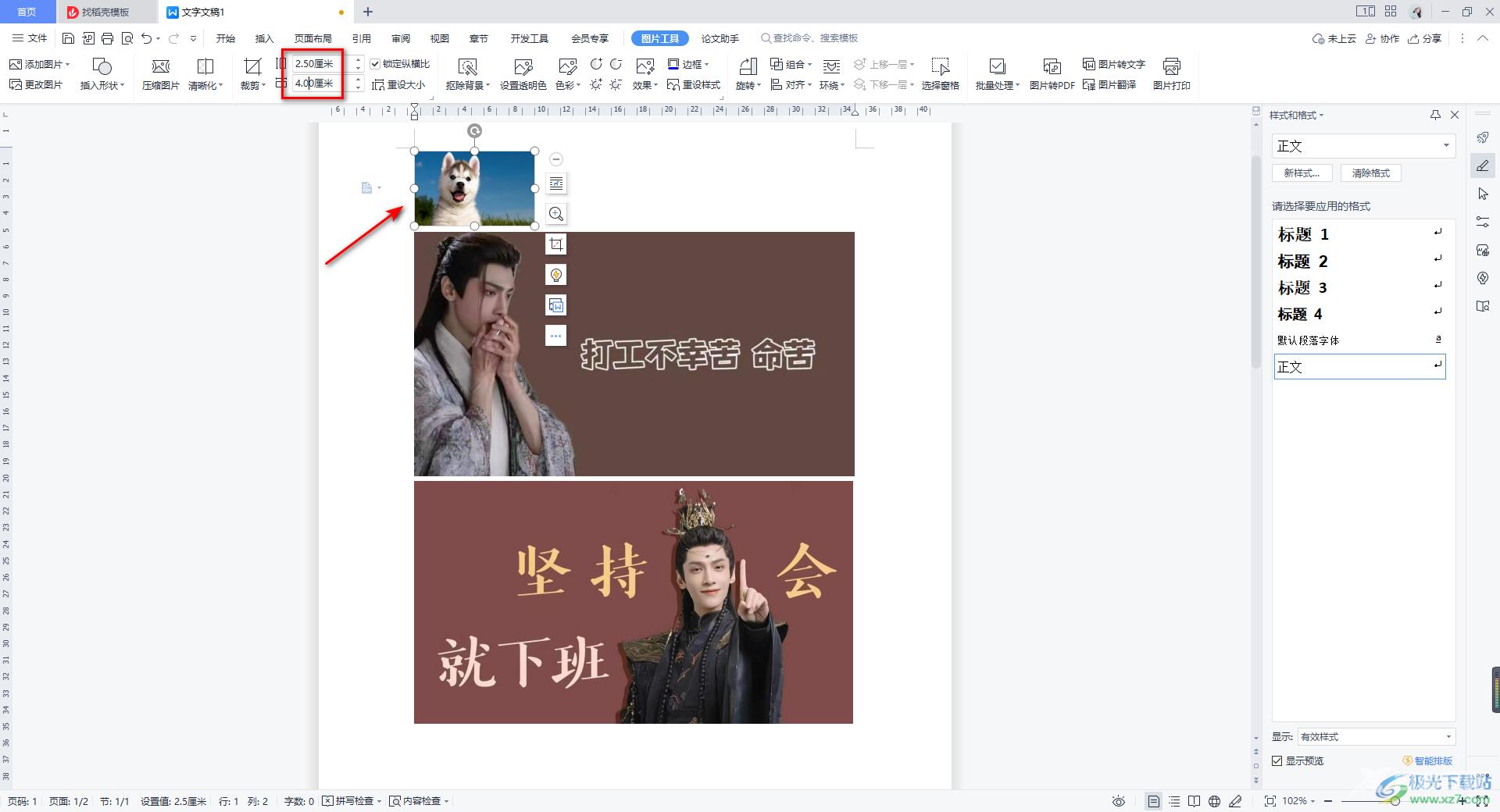
Task: Click the command search box (查找命令)
Action: coord(809,38)
